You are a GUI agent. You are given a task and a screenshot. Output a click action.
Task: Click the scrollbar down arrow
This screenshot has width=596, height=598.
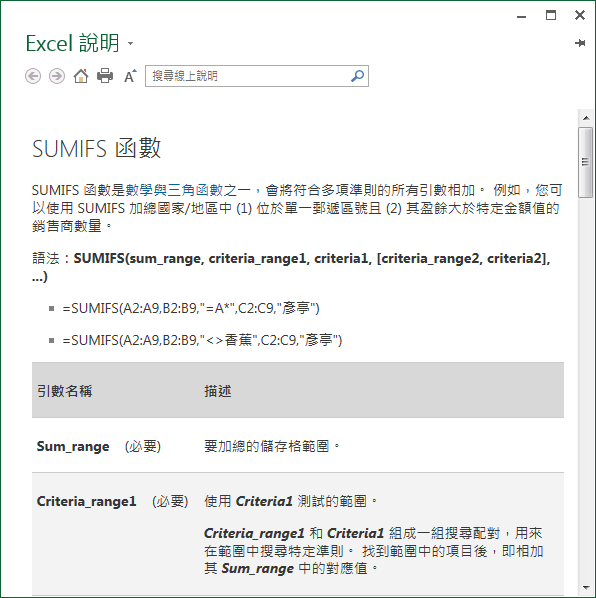tap(586, 588)
